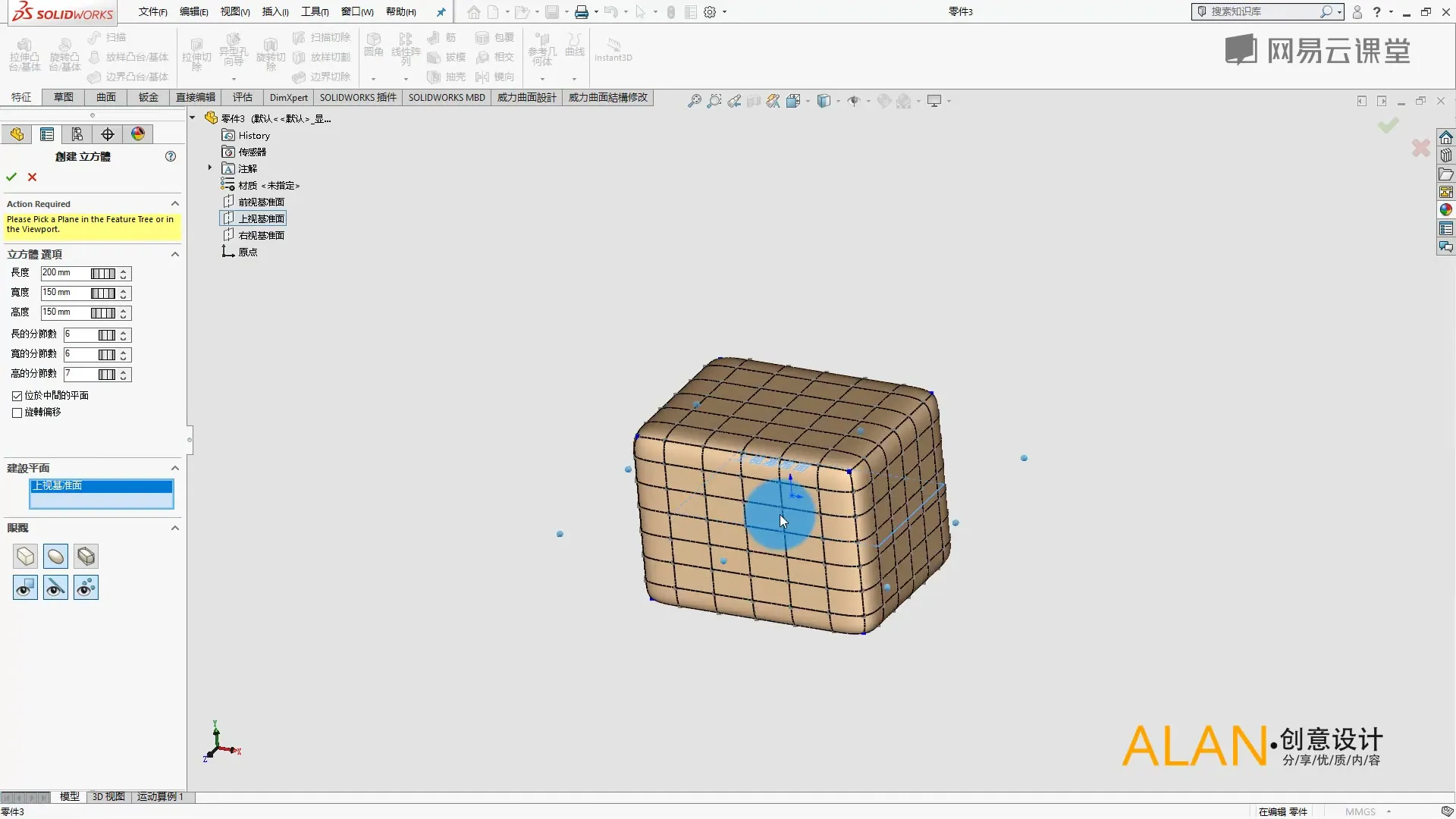1456x819 pixels.
Task: Switch to the 曲面 ribbon tab
Action: click(106, 97)
